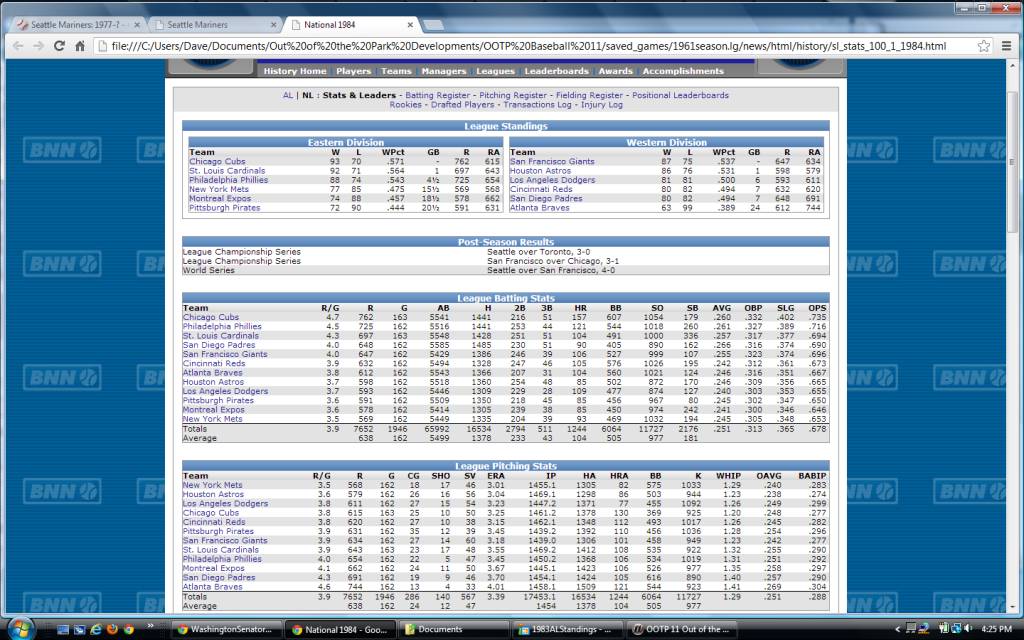Open the Leagues navigation menu item
Screen dimensions: 1024x640
click(x=495, y=71)
